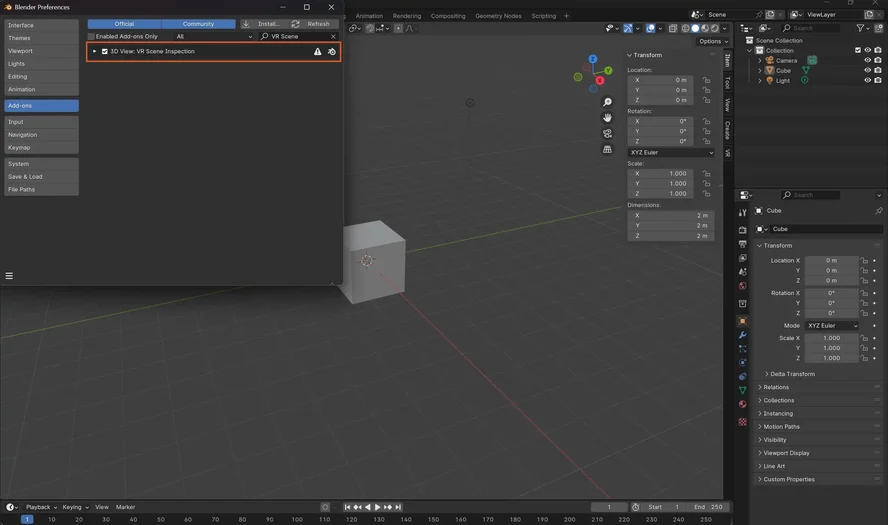
Task: Click the Official add-ons filter button
Action: [125, 24]
